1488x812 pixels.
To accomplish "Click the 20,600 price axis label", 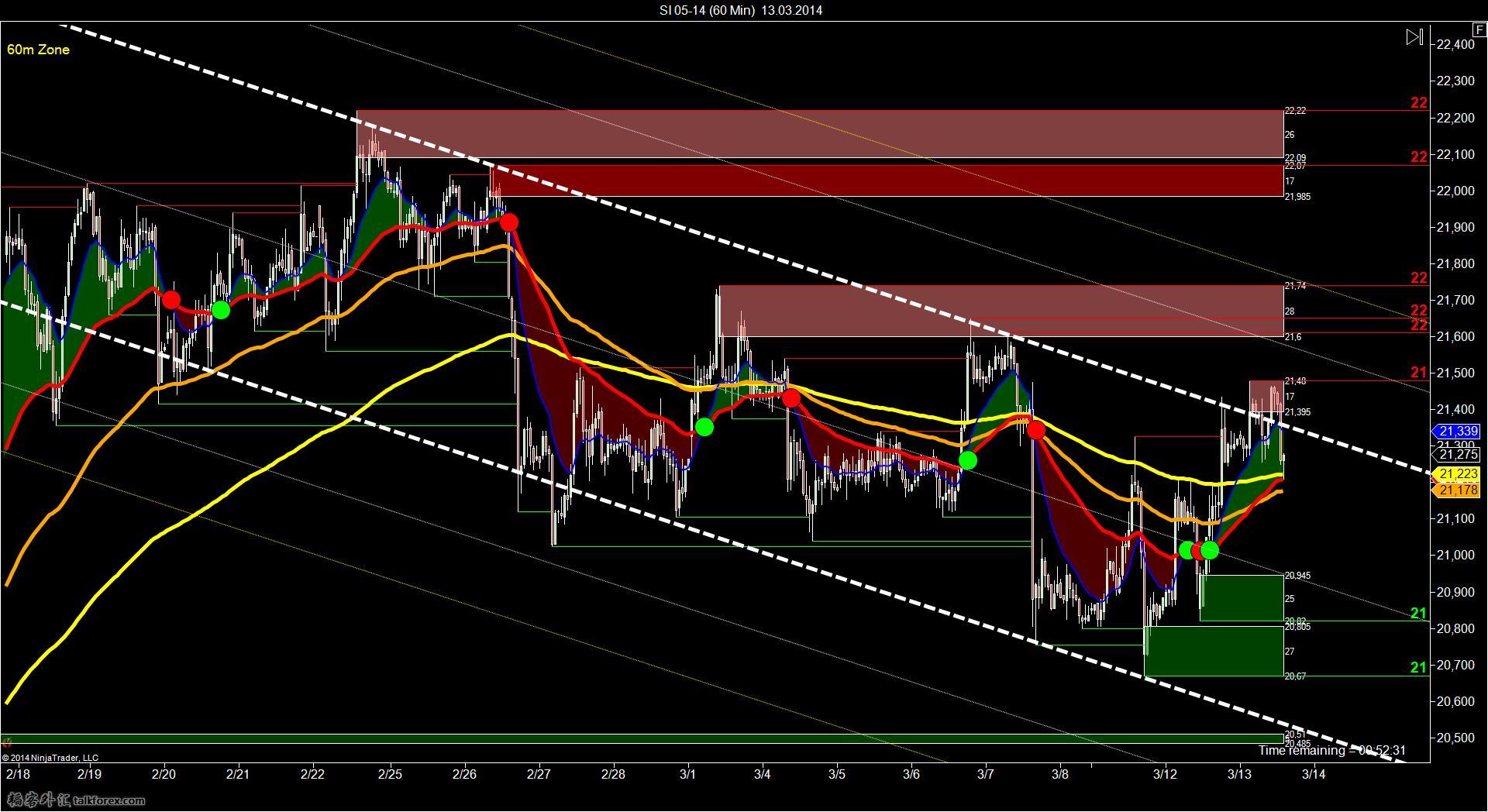I will tap(1455, 702).
